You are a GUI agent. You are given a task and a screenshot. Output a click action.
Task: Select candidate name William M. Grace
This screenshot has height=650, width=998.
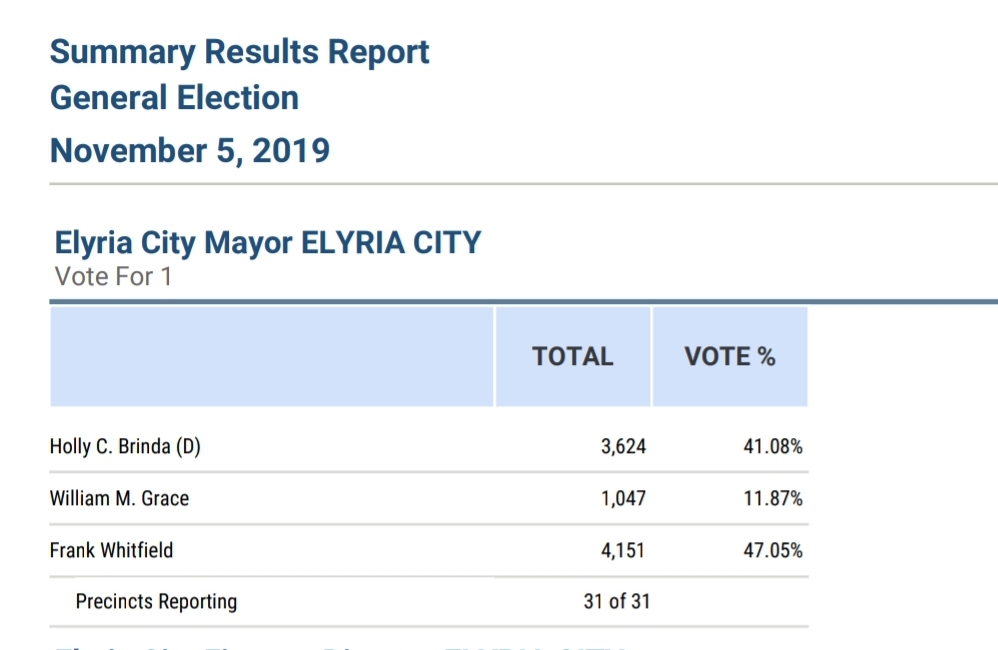[x=119, y=498]
